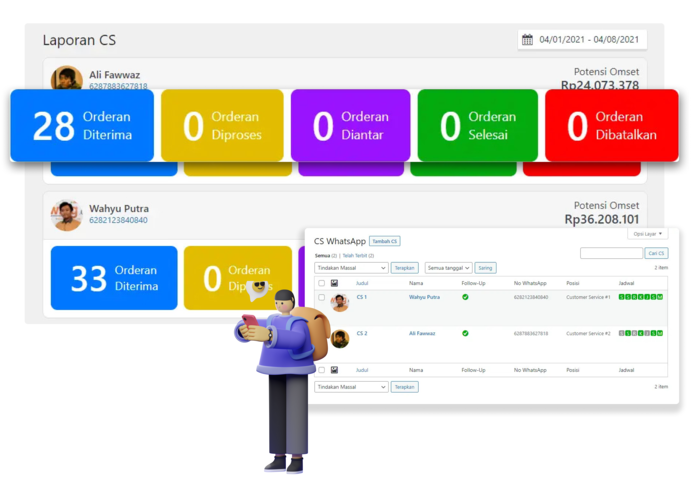The width and height of the screenshot is (691, 480).
Task: Click the top Terapkan button
Action: 404,268
